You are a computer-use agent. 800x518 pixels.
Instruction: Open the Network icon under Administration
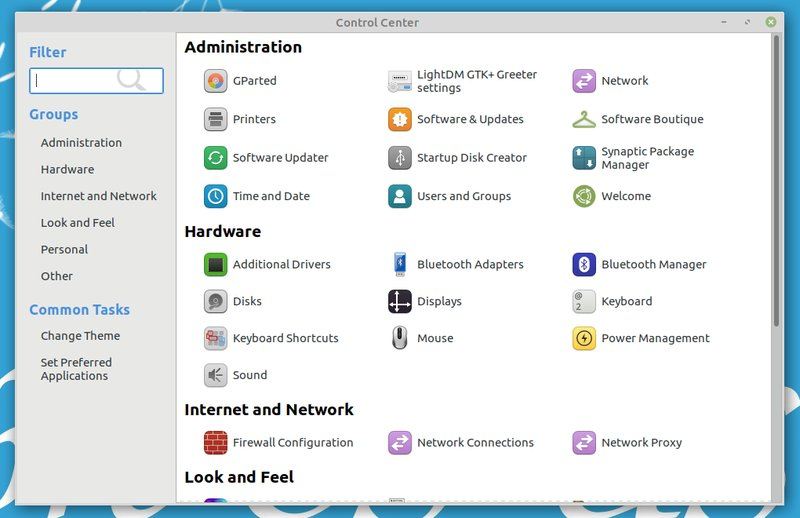point(584,81)
